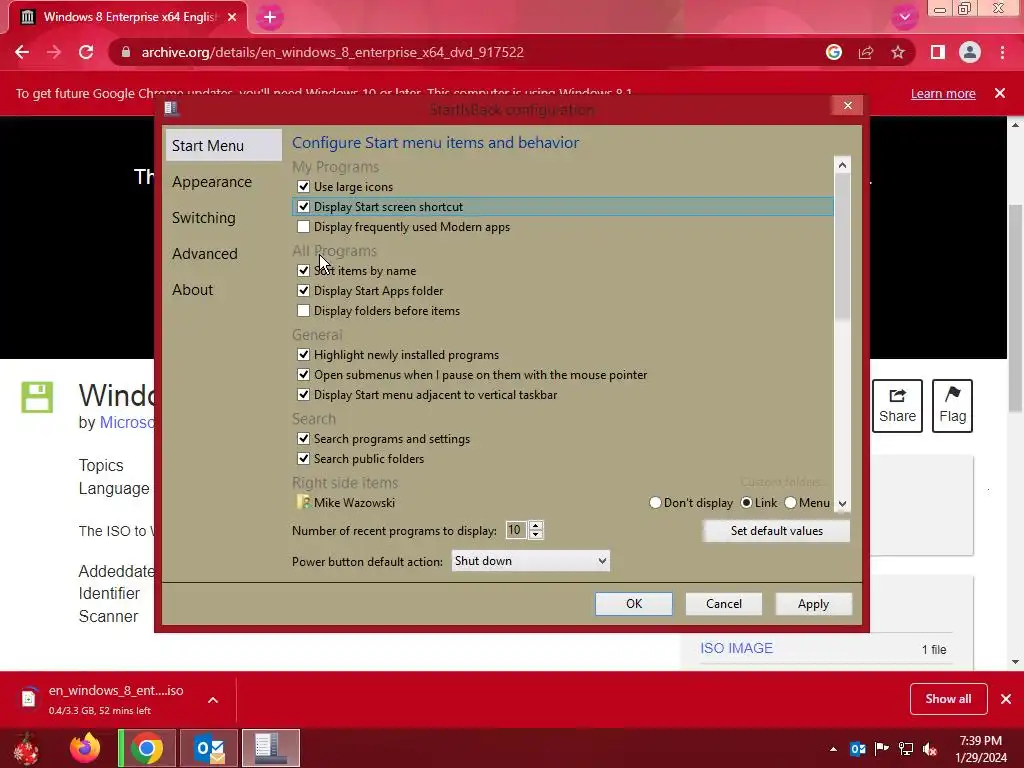Show hidden tray icons arrow
The image size is (1024, 768).
833,749
